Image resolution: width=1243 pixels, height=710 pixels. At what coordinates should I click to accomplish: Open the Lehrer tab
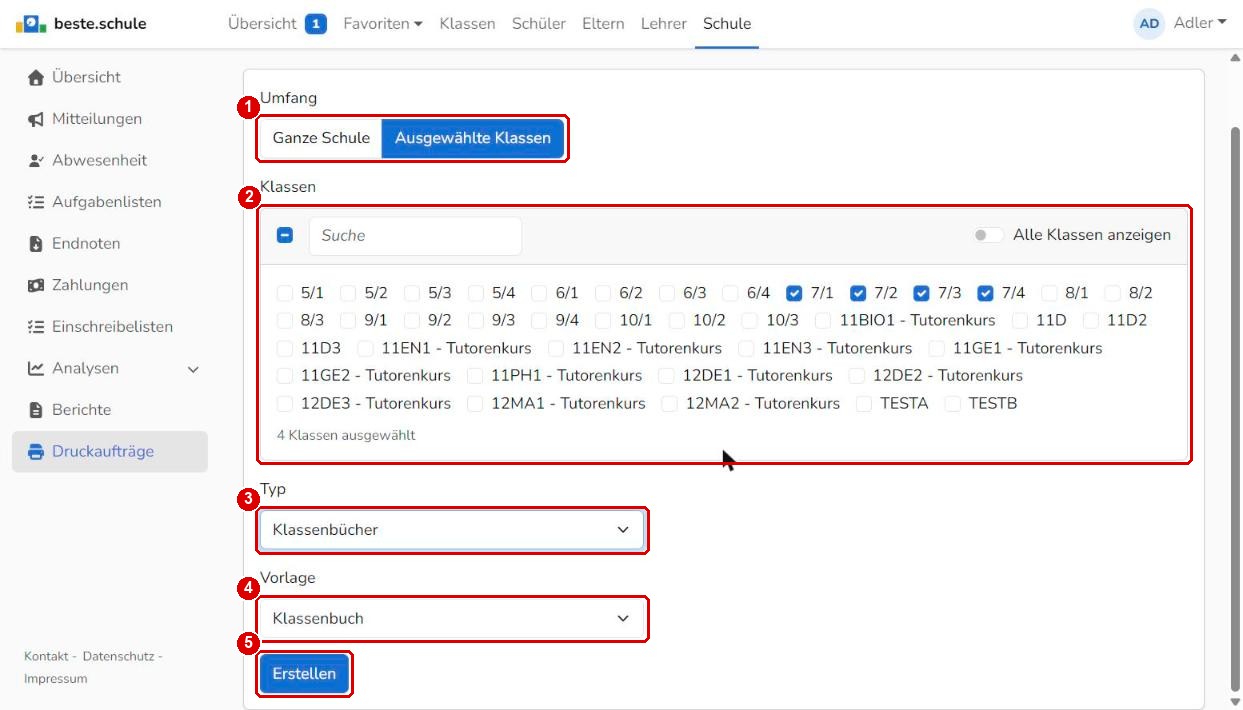[x=664, y=24]
